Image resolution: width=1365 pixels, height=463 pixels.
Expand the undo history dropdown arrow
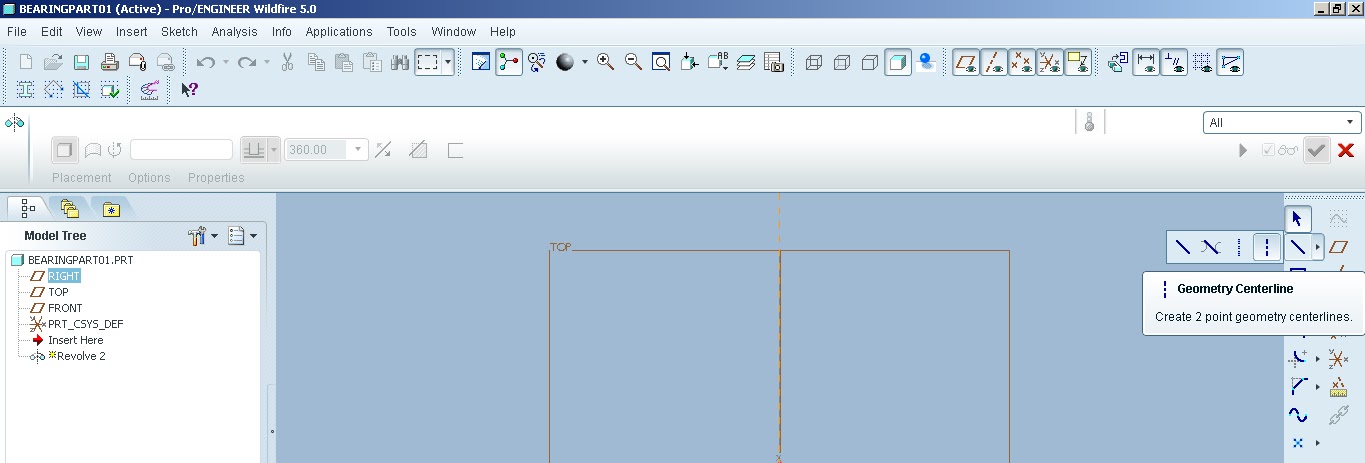(x=226, y=62)
